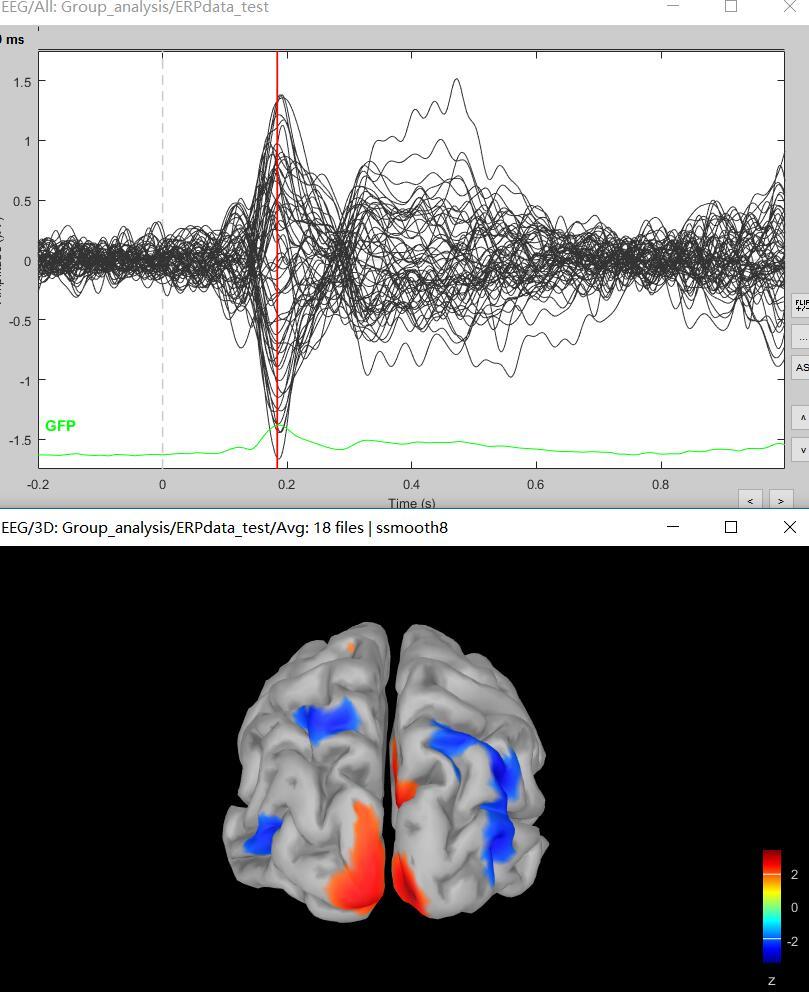Viewport: 809px width, 992px height.
Task: Click the dashed zero-time line
Action: pyautogui.click(x=163, y=259)
